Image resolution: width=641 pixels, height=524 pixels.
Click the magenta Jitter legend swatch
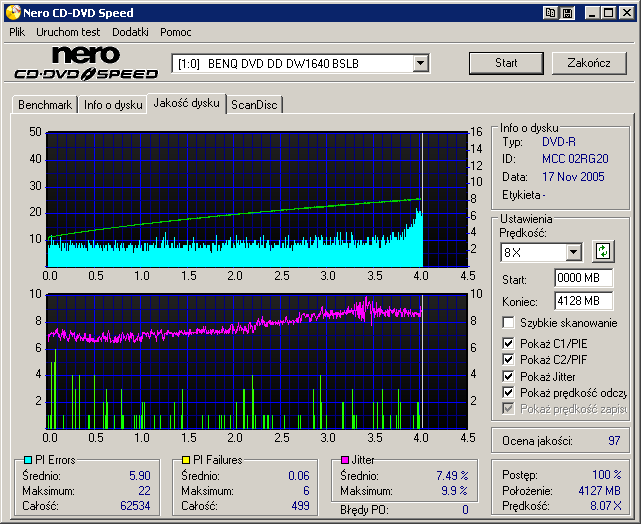[345, 460]
